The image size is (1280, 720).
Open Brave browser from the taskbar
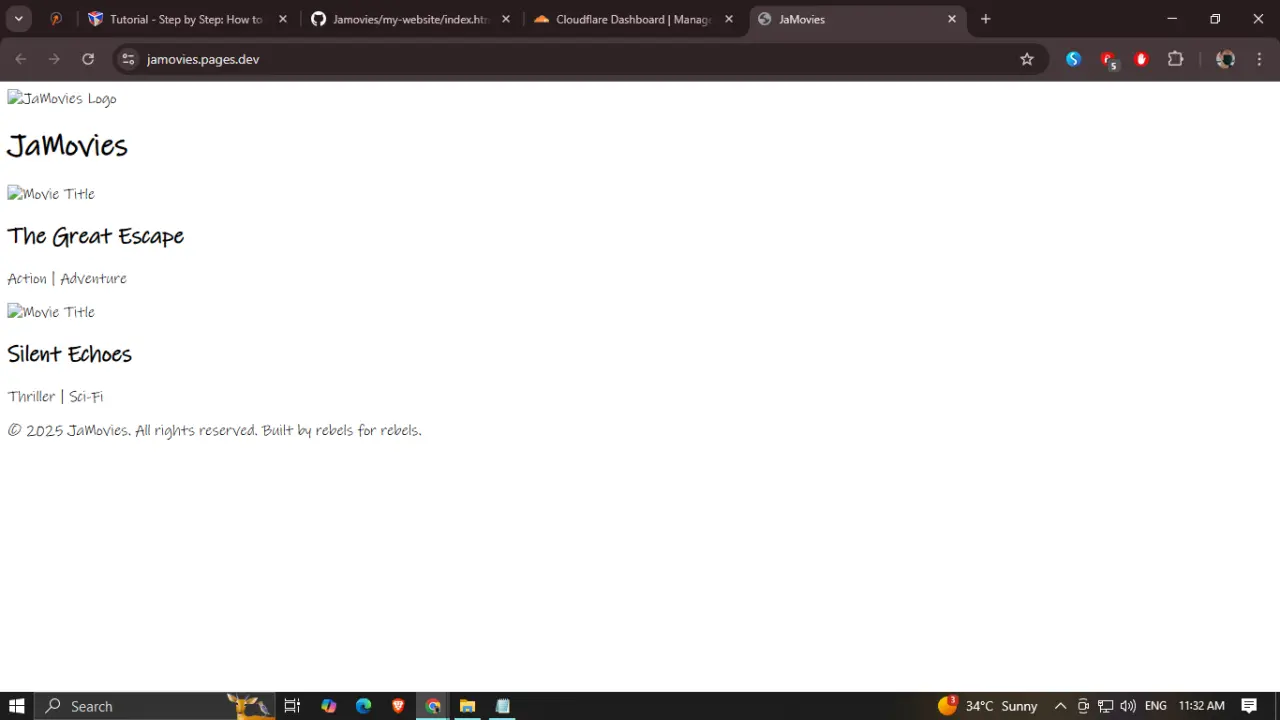[x=398, y=706]
